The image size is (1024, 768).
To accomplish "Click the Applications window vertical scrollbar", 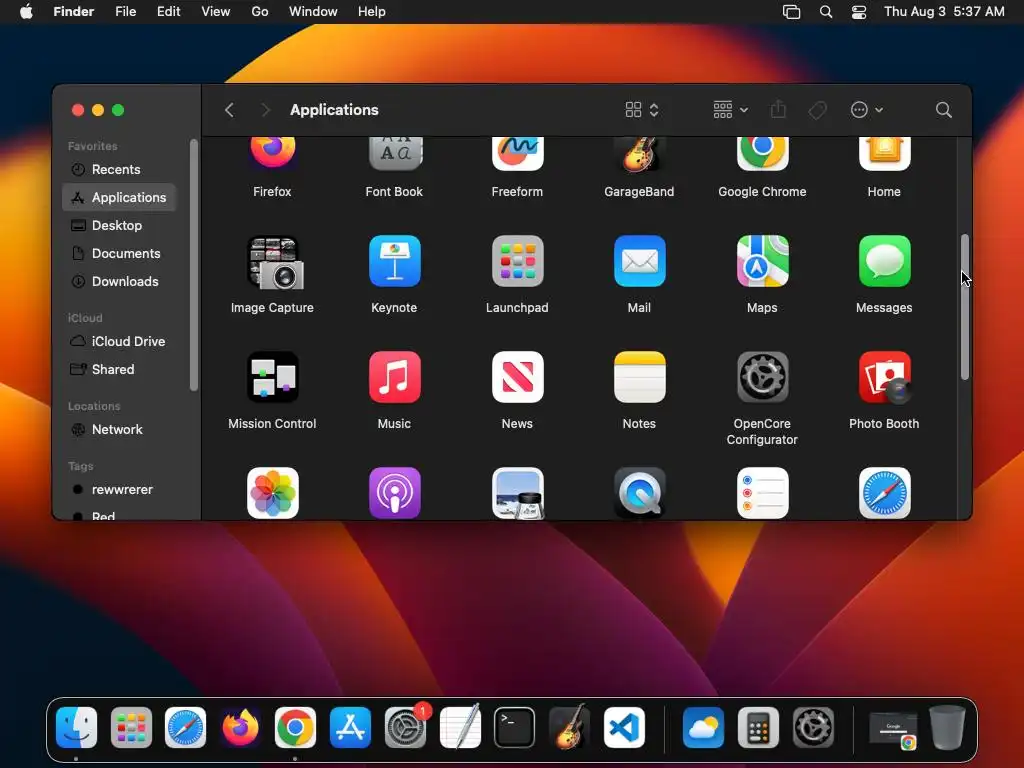I will pos(965,307).
